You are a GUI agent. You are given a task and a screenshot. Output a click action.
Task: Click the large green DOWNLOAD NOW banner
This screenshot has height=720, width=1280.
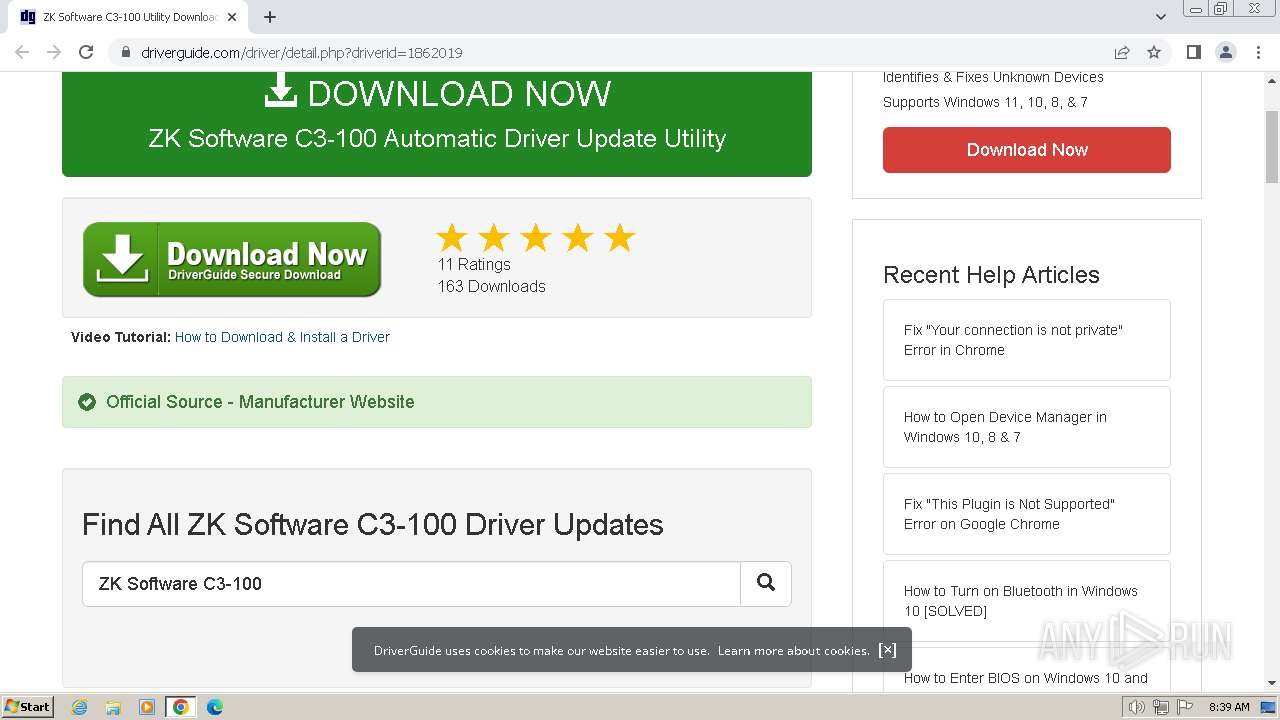437,124
